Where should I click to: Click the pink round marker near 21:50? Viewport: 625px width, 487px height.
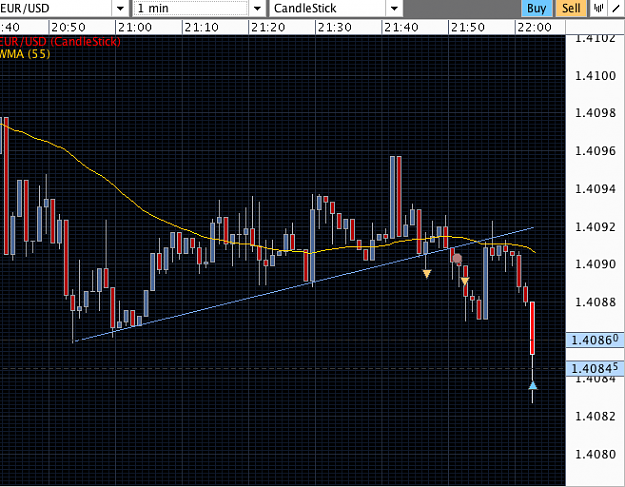coord(457,259)
